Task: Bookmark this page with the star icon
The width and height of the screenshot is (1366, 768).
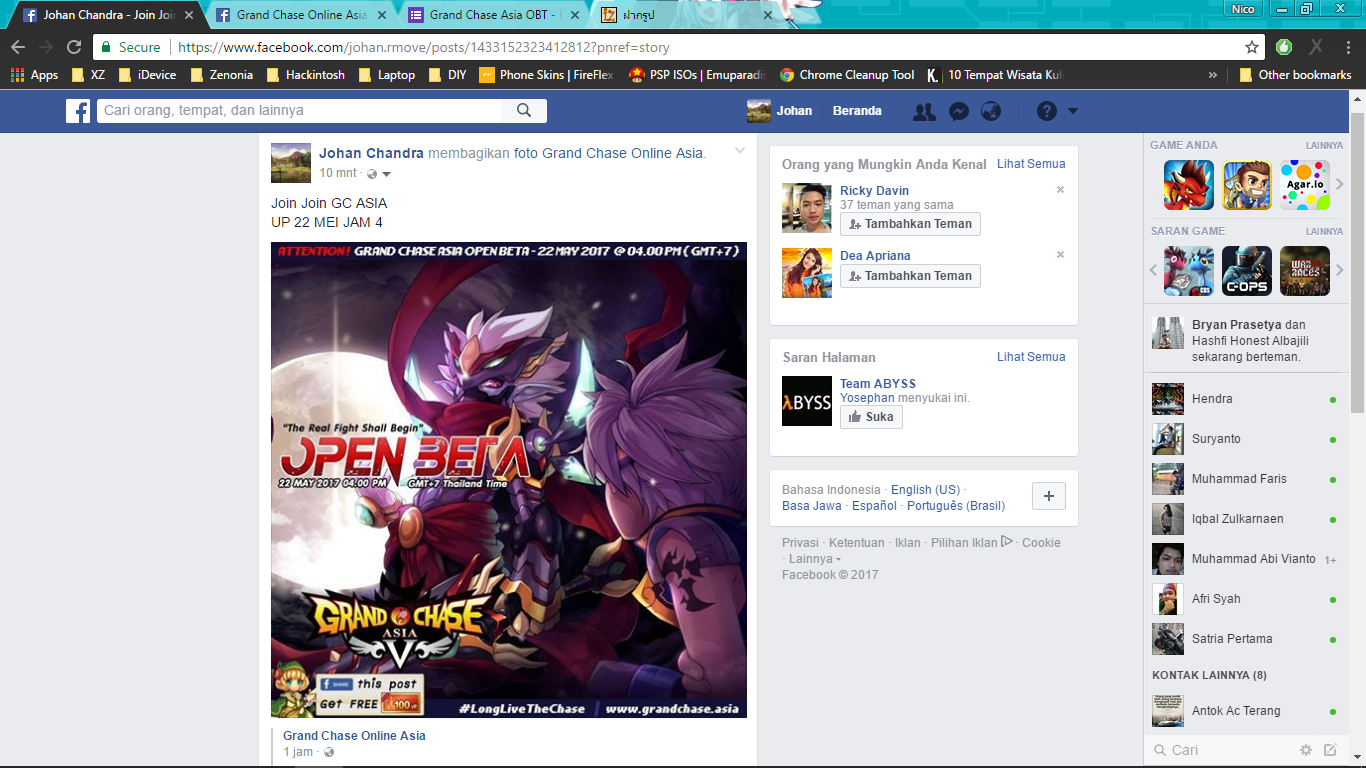Action: click(x=1252, y=47)
